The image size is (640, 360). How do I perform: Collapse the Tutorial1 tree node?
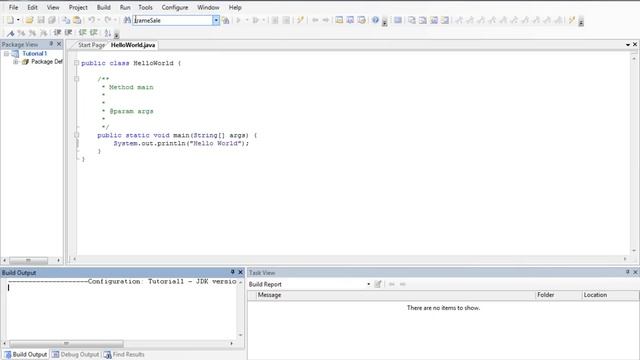(6, 53)
